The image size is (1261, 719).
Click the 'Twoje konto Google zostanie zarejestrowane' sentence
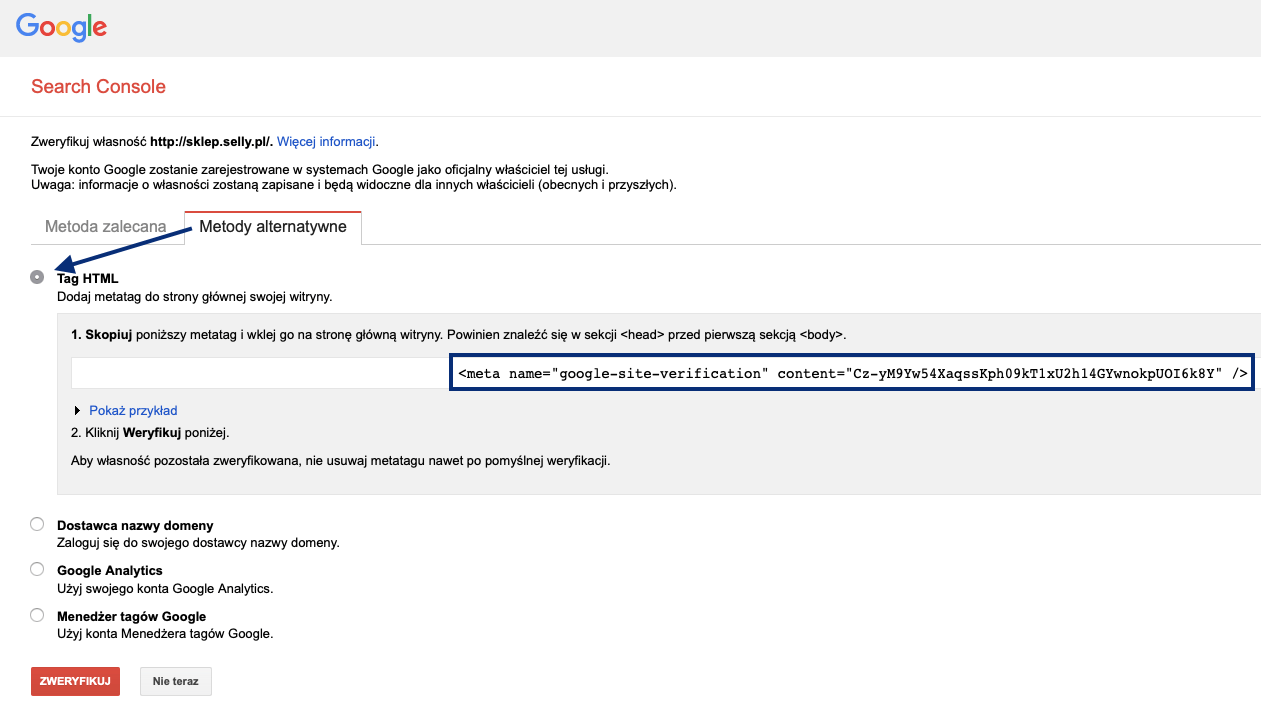320,170
